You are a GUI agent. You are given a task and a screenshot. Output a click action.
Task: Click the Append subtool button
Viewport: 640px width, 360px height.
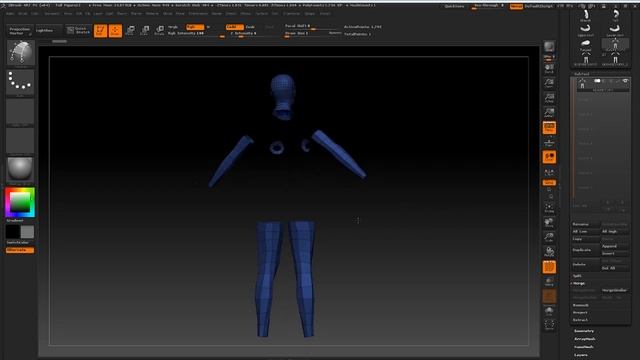[615, 246]
